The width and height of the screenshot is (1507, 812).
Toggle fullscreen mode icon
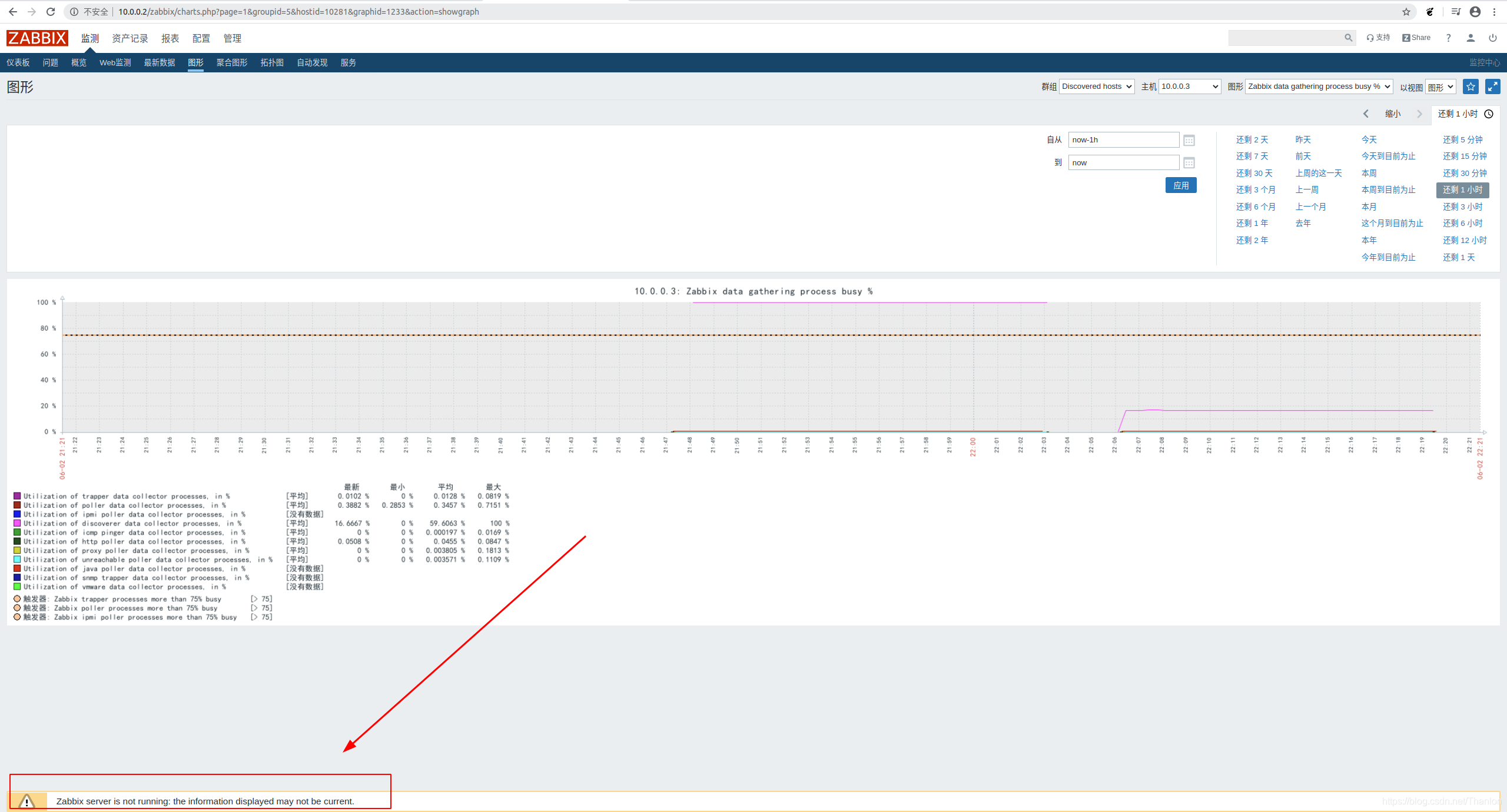point(1492,86)
